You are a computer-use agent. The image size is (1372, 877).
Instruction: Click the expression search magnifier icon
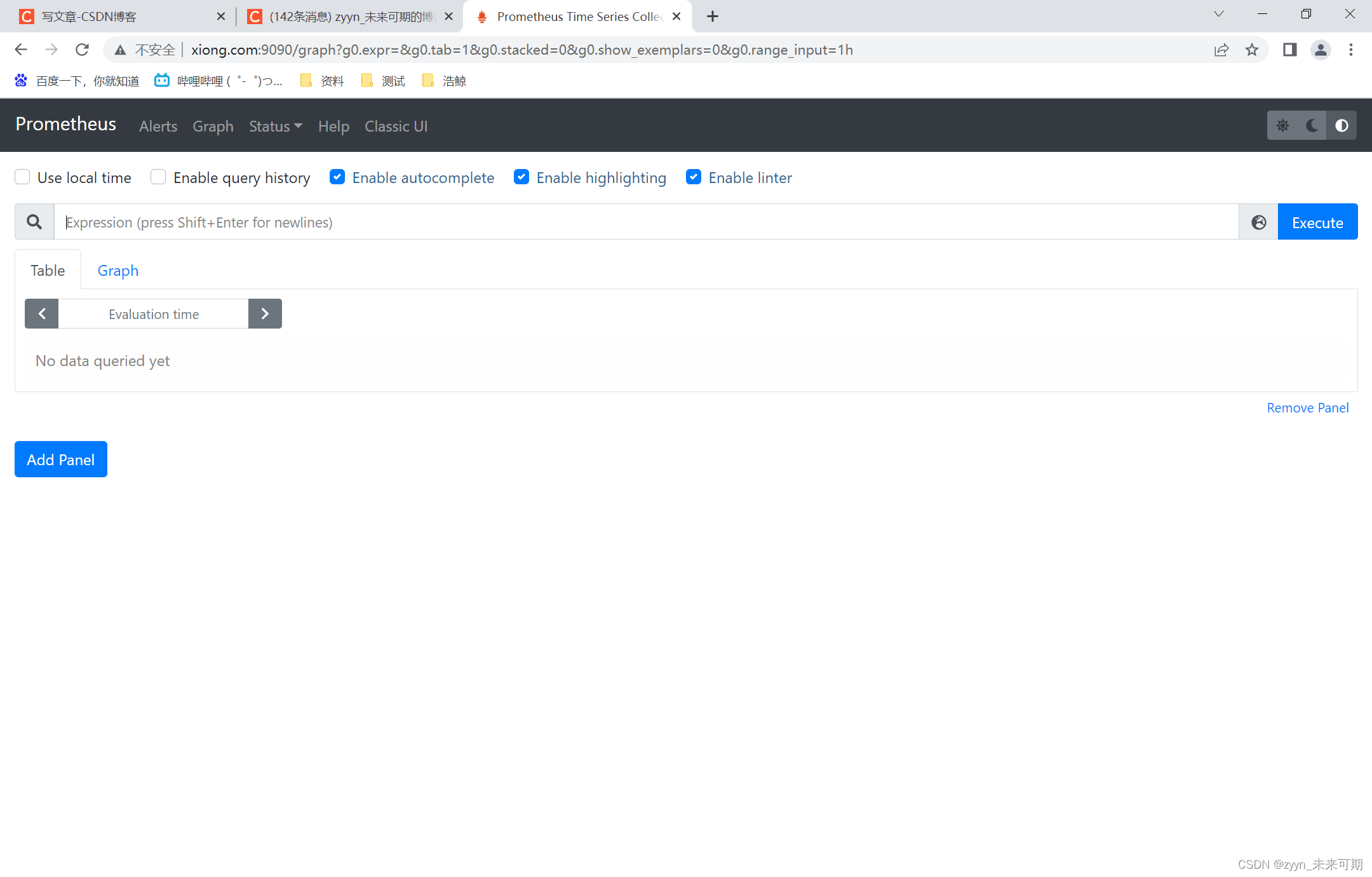tap(34, 222)
